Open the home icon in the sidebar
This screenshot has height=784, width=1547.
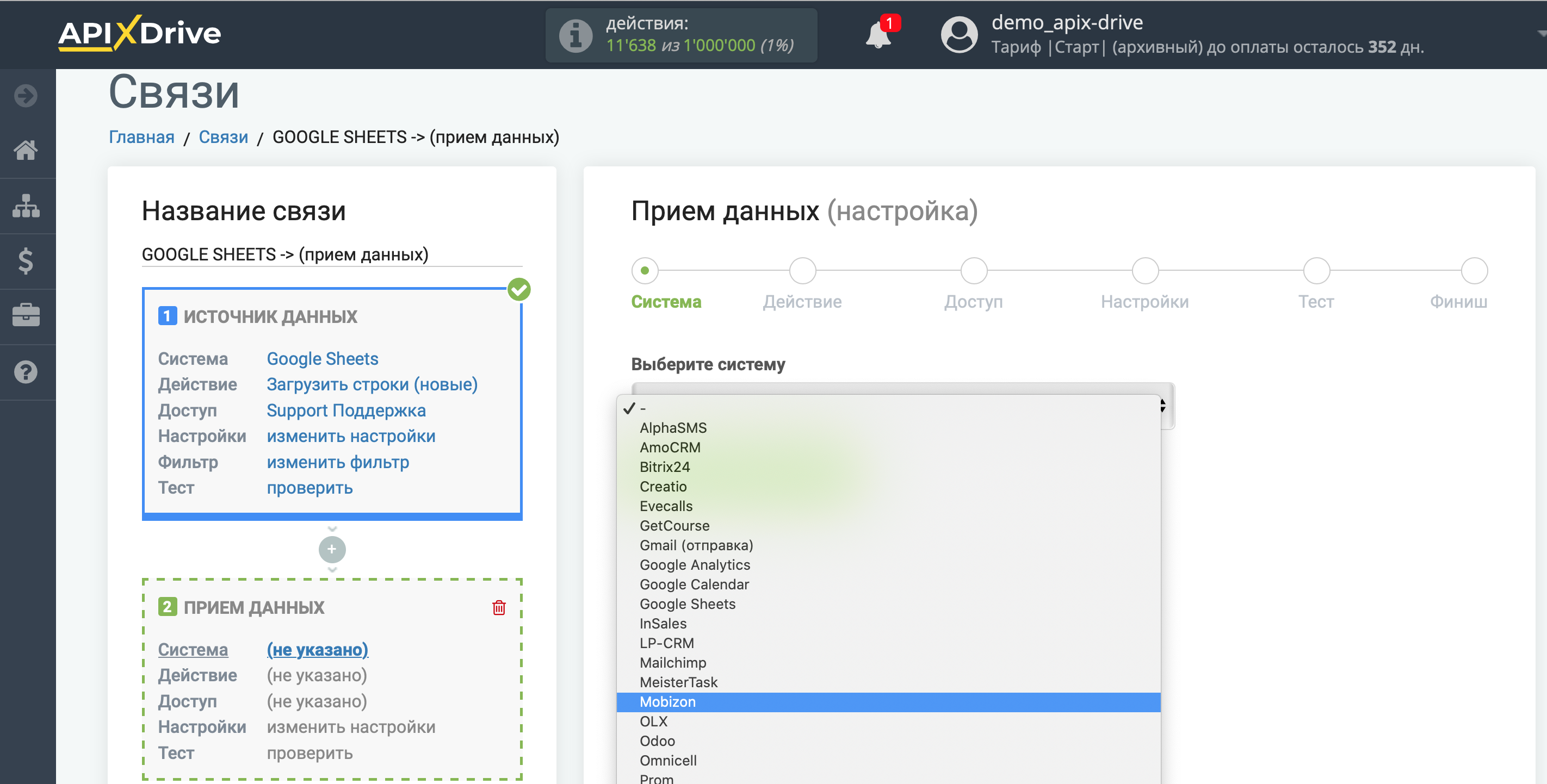tap(26, 150)
